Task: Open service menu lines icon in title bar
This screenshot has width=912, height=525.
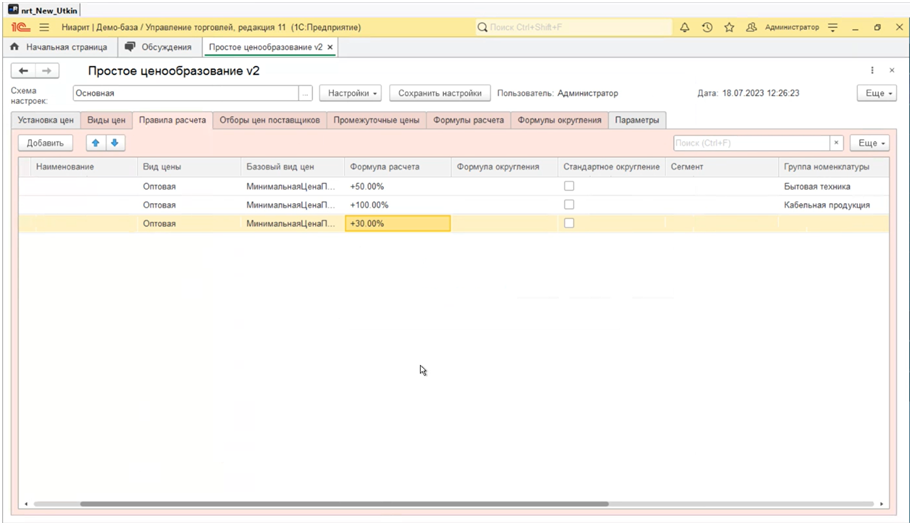Action: pos(833,27)
